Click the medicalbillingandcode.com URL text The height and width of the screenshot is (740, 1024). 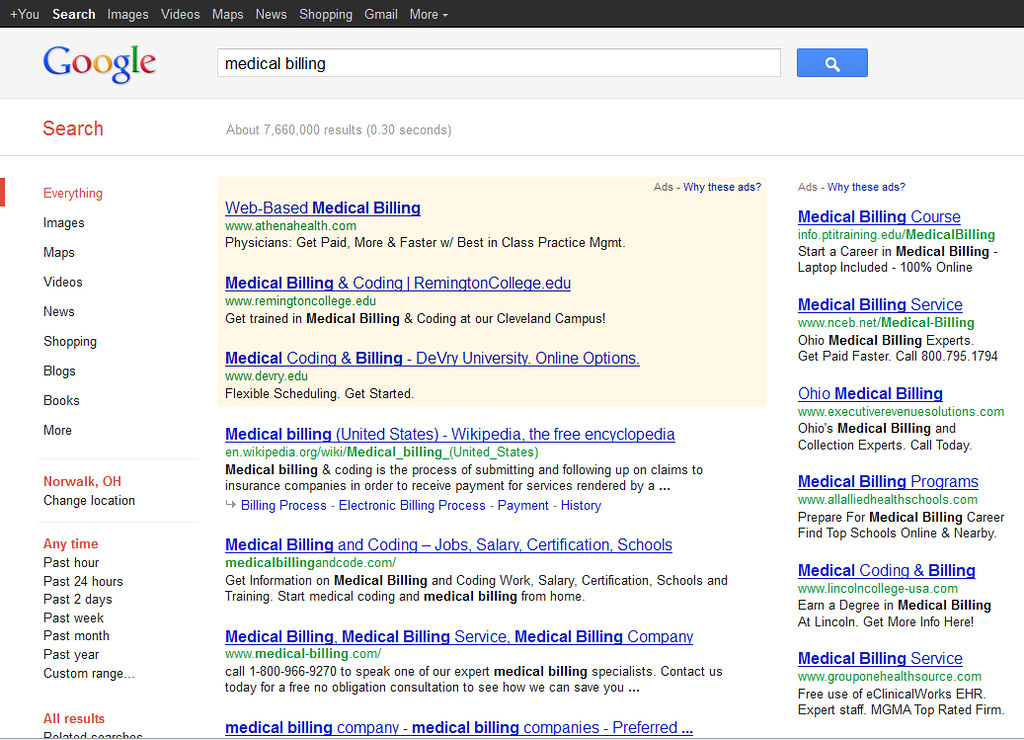point(311,562)
